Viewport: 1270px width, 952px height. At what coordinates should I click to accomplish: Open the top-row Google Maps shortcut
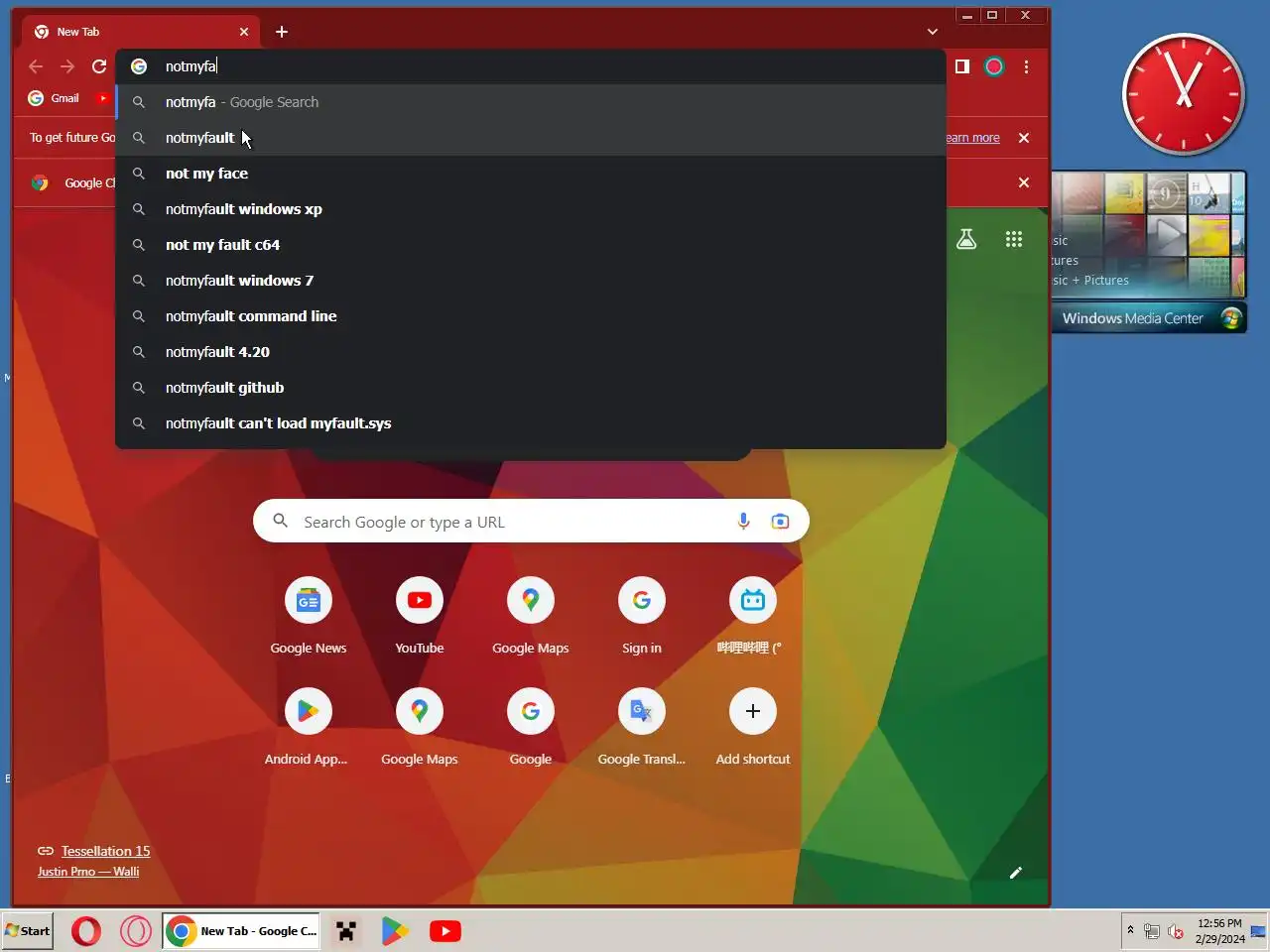pyautogui.click(x=531, y=616)
